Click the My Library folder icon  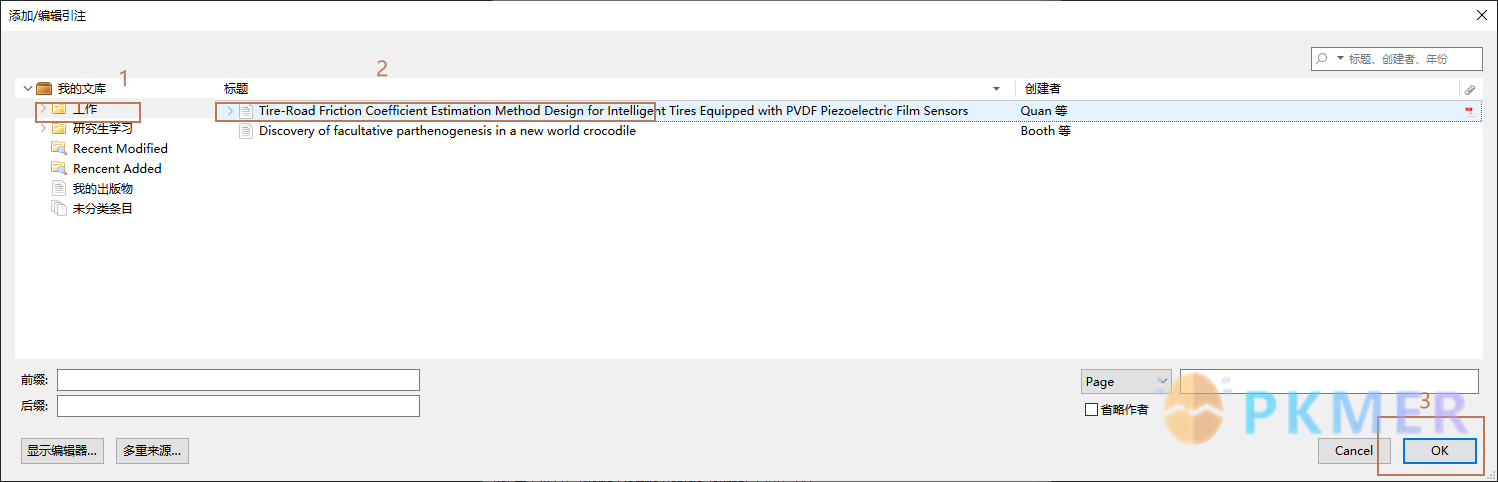coord(44,89)
